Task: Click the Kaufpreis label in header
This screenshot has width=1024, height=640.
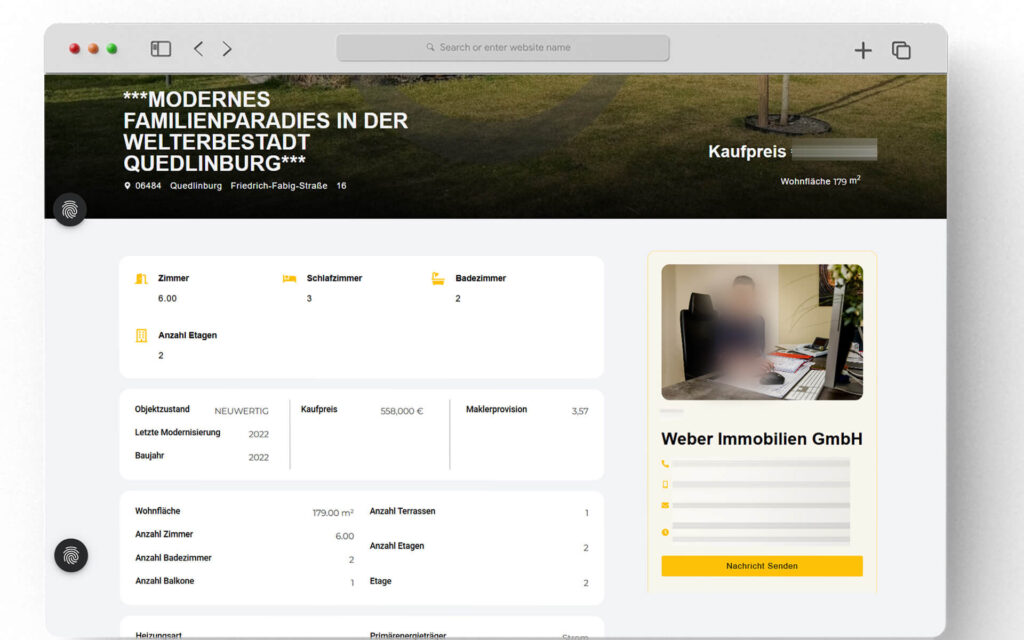Action: [747, 152]
